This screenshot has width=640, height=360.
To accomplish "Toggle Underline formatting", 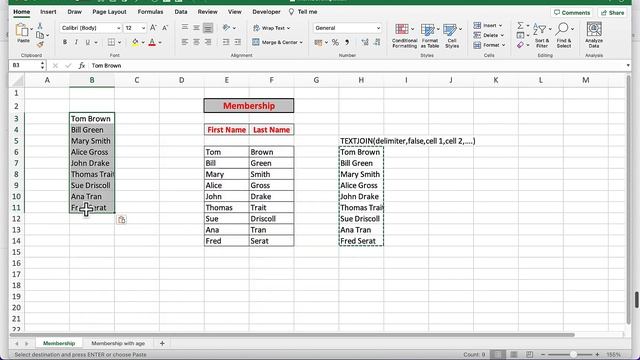I will click(87, 42).
